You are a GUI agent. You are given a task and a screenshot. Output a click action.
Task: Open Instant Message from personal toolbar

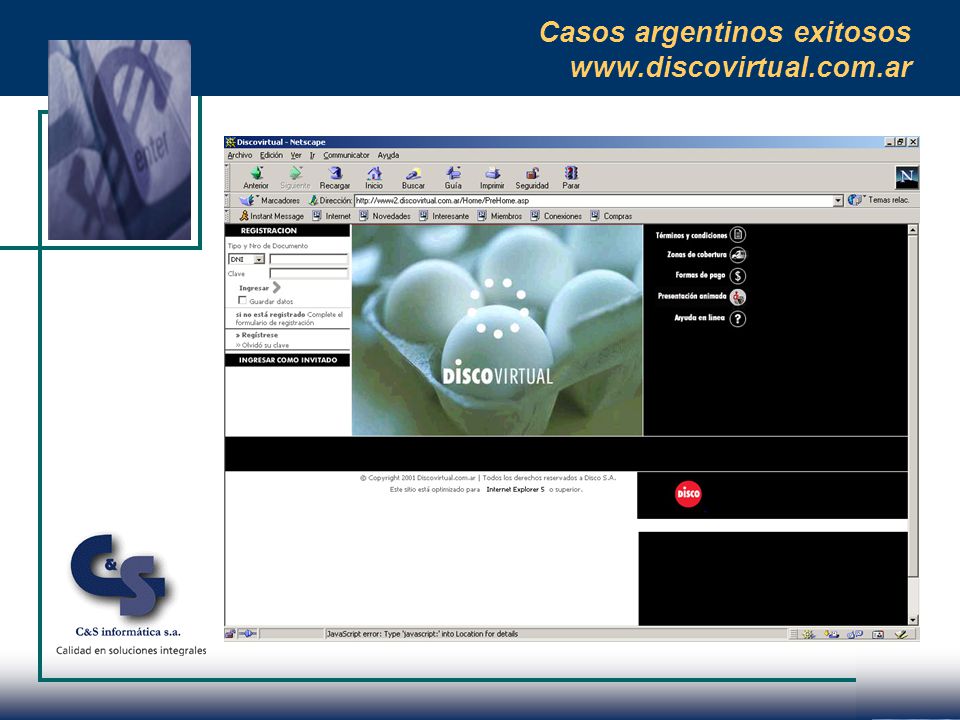[271, 216]
